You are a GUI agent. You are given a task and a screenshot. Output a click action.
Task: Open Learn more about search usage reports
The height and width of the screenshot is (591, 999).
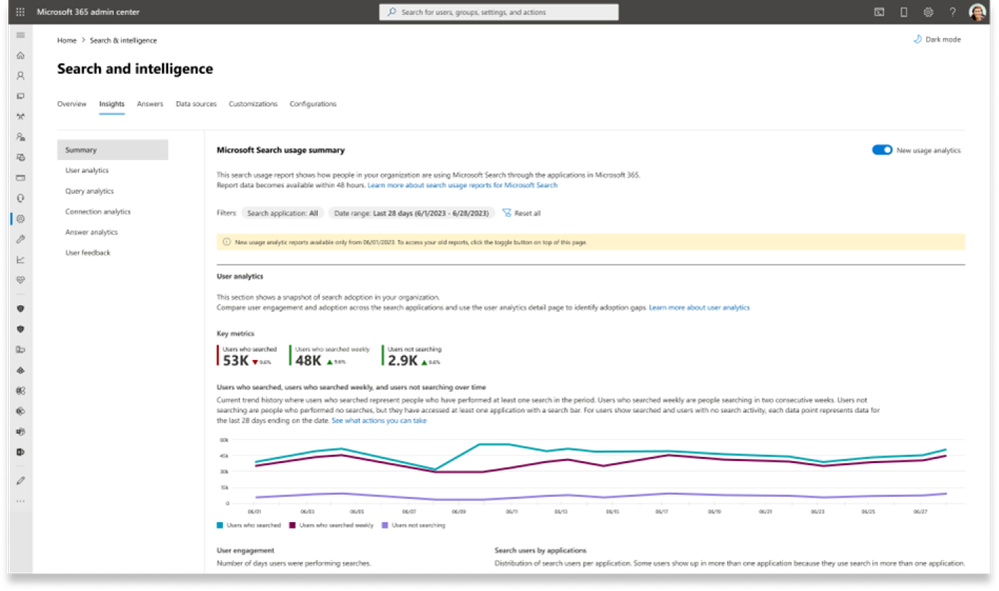coord(463,185)
